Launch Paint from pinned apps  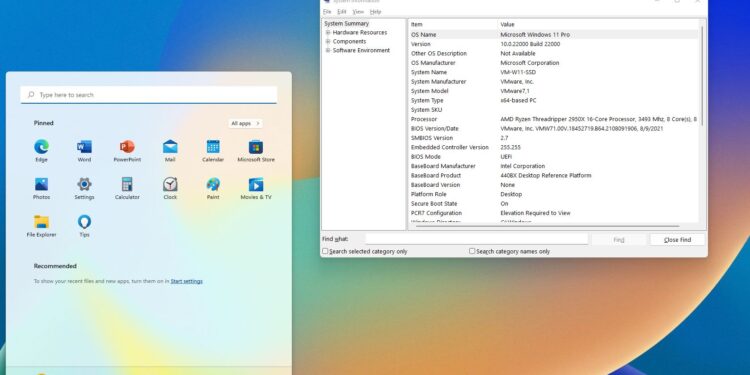click(x=213, y=184)
